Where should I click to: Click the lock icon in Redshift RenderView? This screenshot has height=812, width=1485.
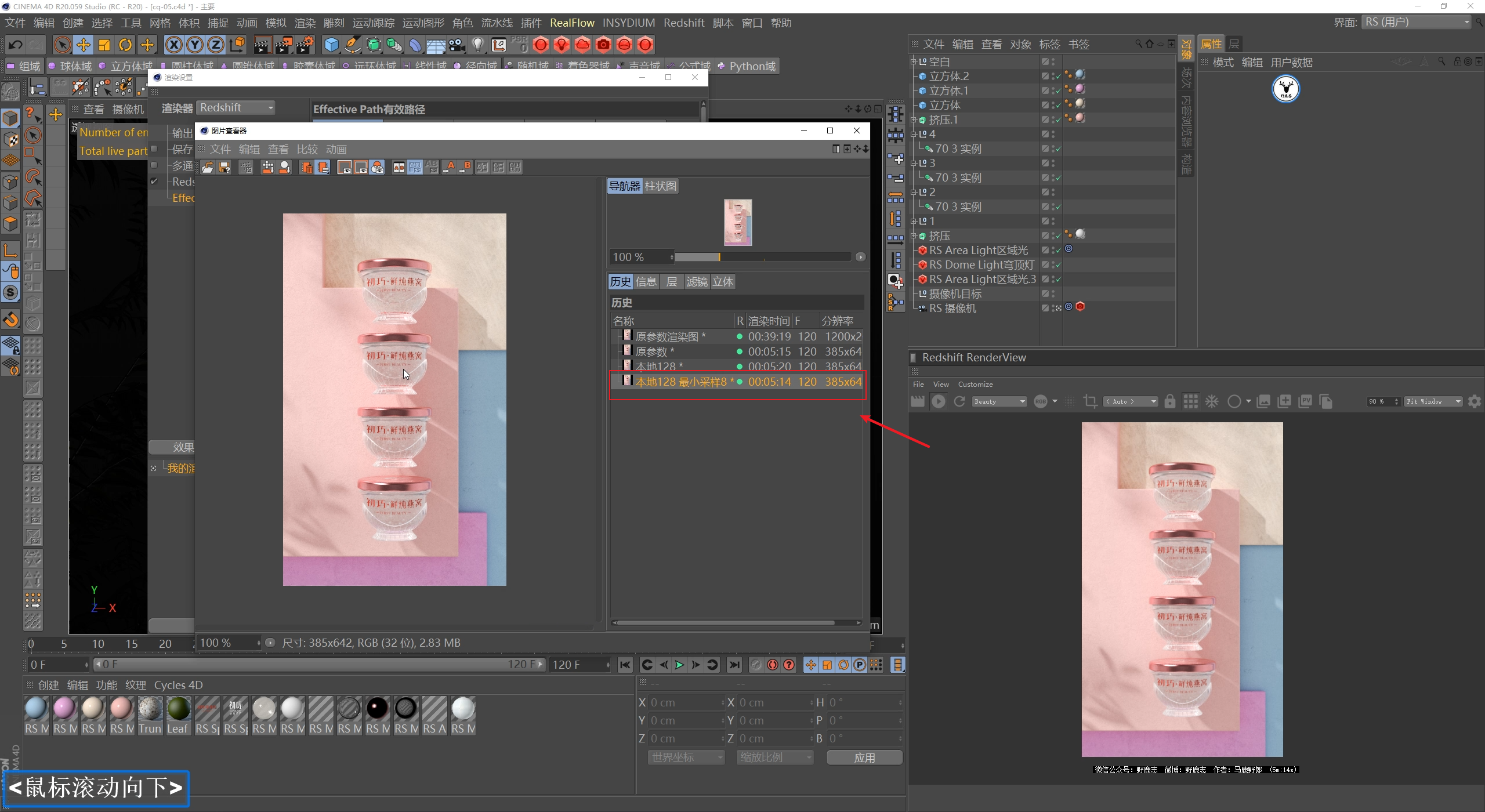pyautogui.click(x=1170, y=401)
